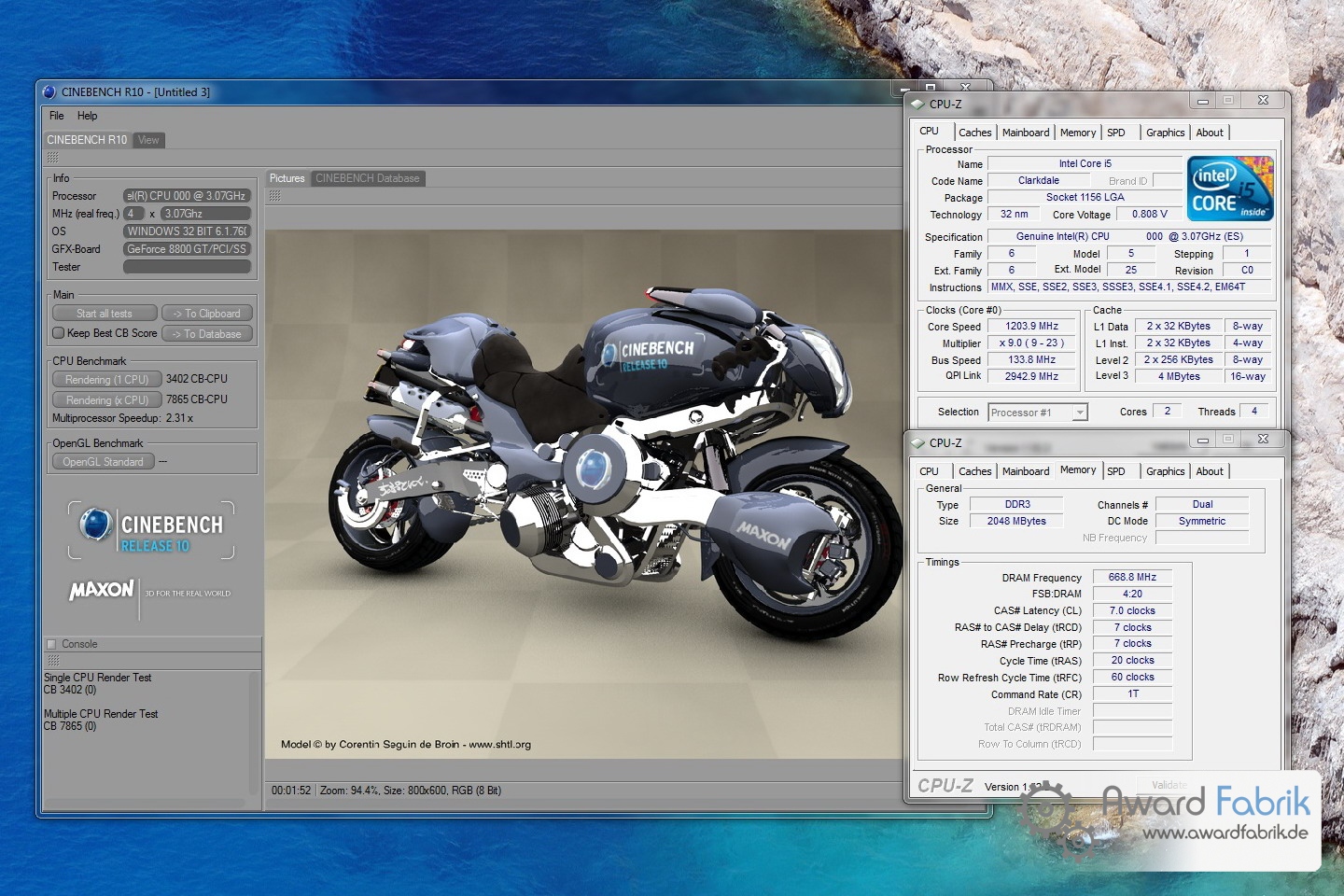Click the console panel scrollbar

pyautogui.click(x=254, y=733)
